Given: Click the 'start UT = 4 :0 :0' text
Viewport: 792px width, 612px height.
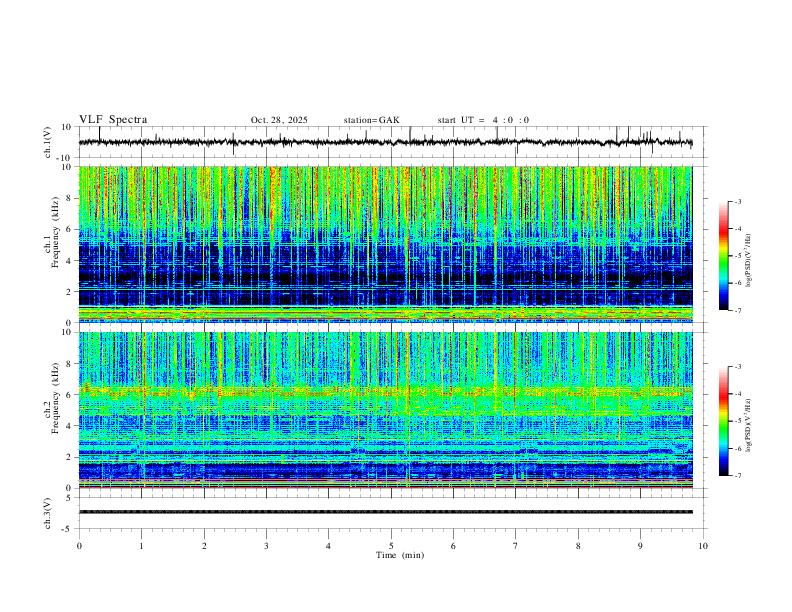Looking at the screenshot, I should click(x=483, y=120).
